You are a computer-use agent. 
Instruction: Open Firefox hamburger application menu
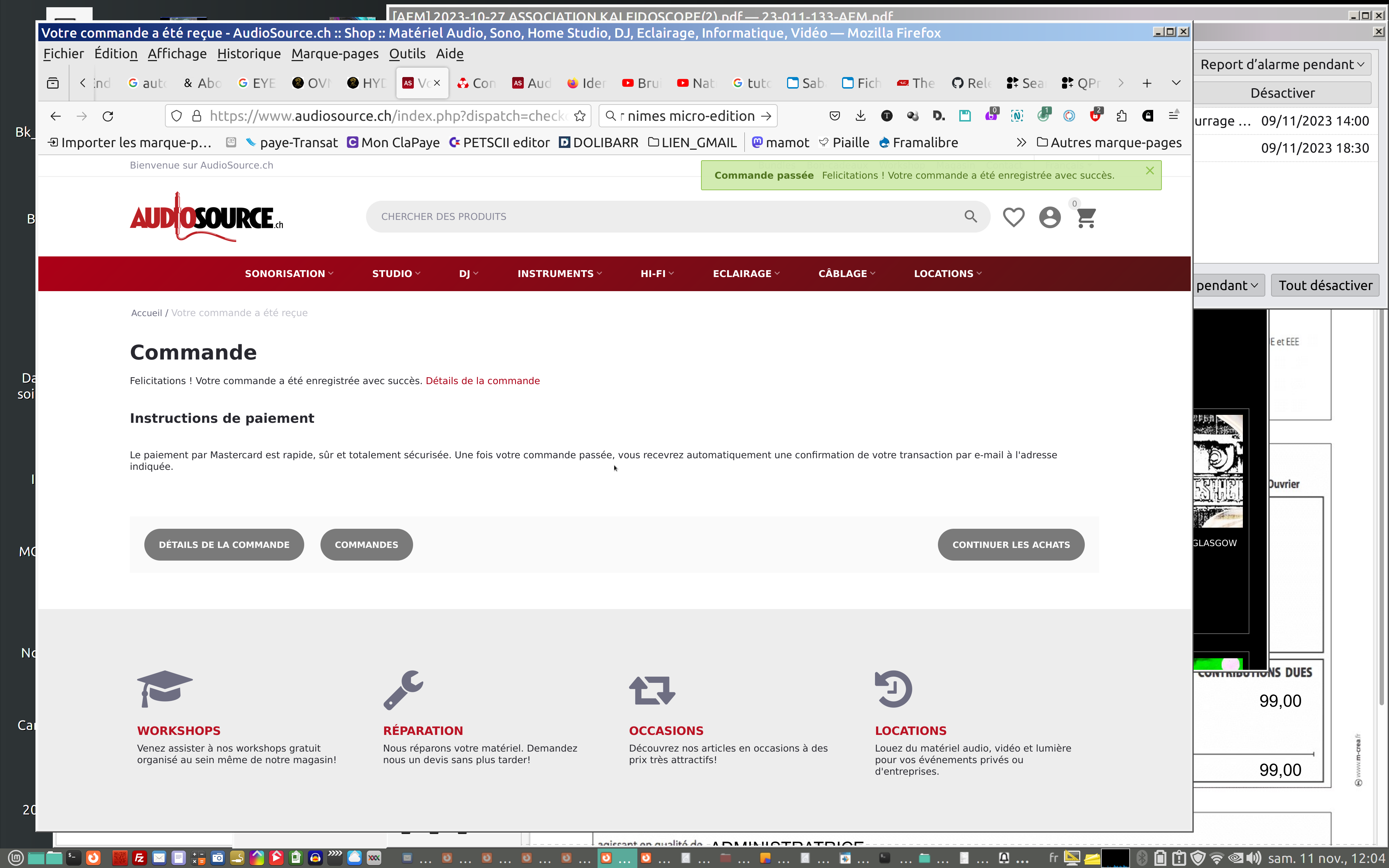[1173, 116]
